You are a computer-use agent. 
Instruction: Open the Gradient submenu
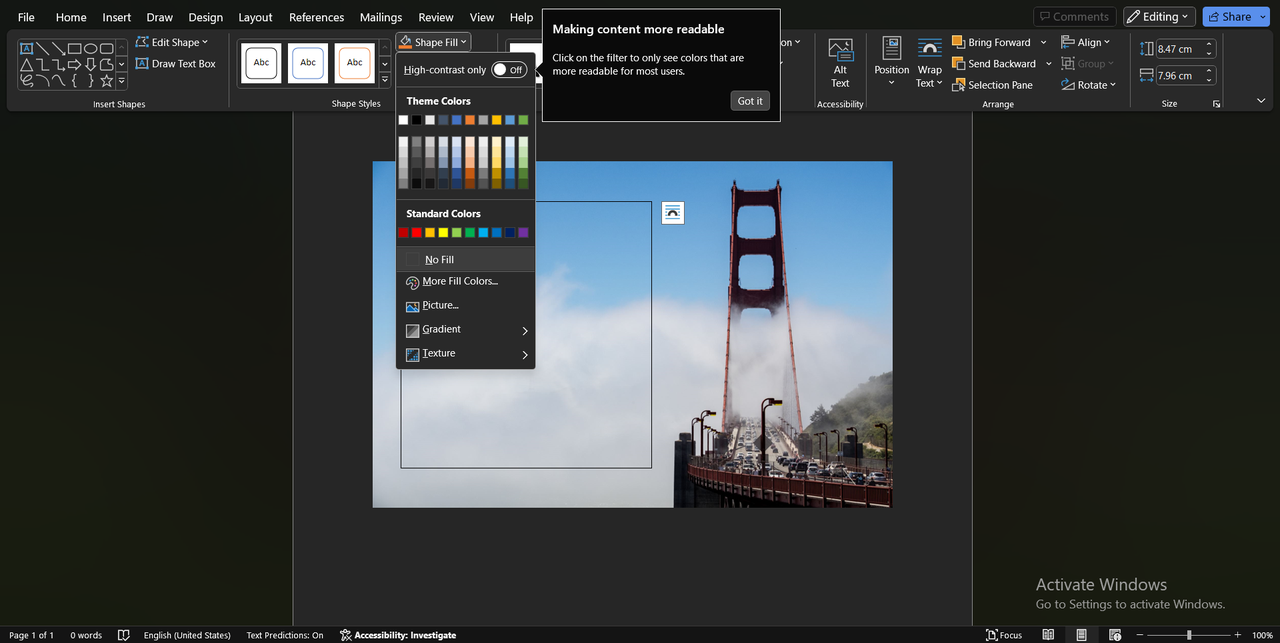(466, 329)
